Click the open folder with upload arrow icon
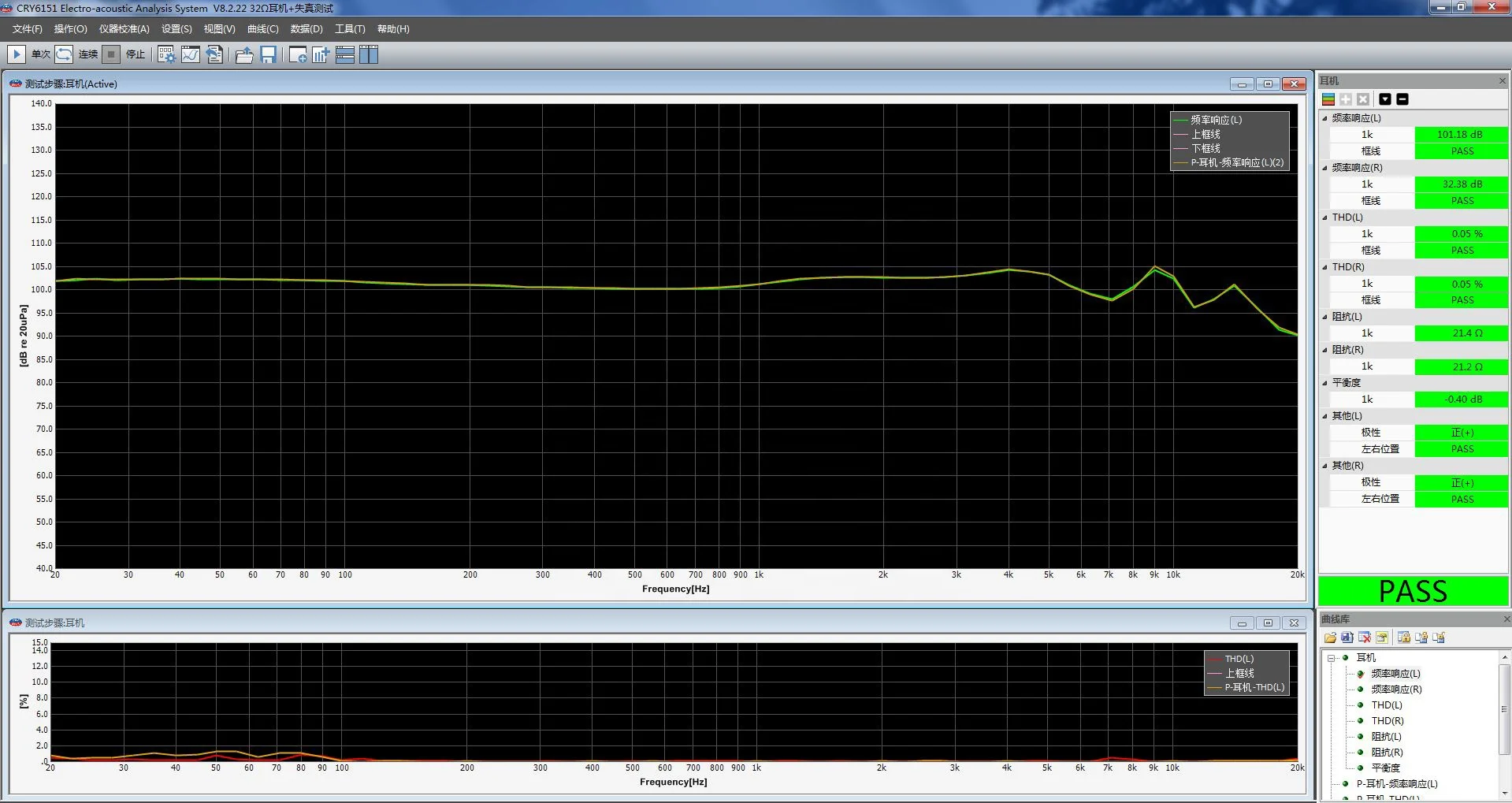 tap(244, 54)
